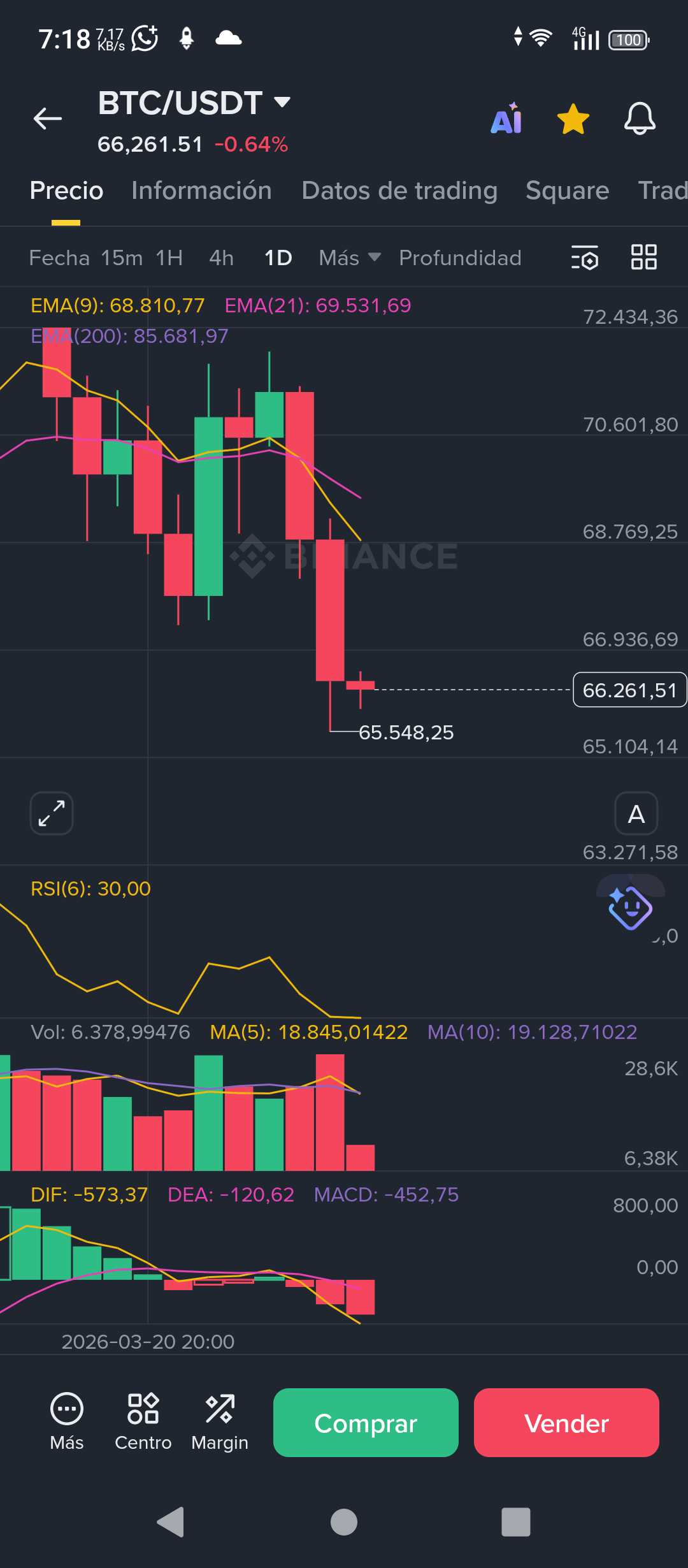
Task: Open the Datos de trading tab
Action: click(399, 191)
